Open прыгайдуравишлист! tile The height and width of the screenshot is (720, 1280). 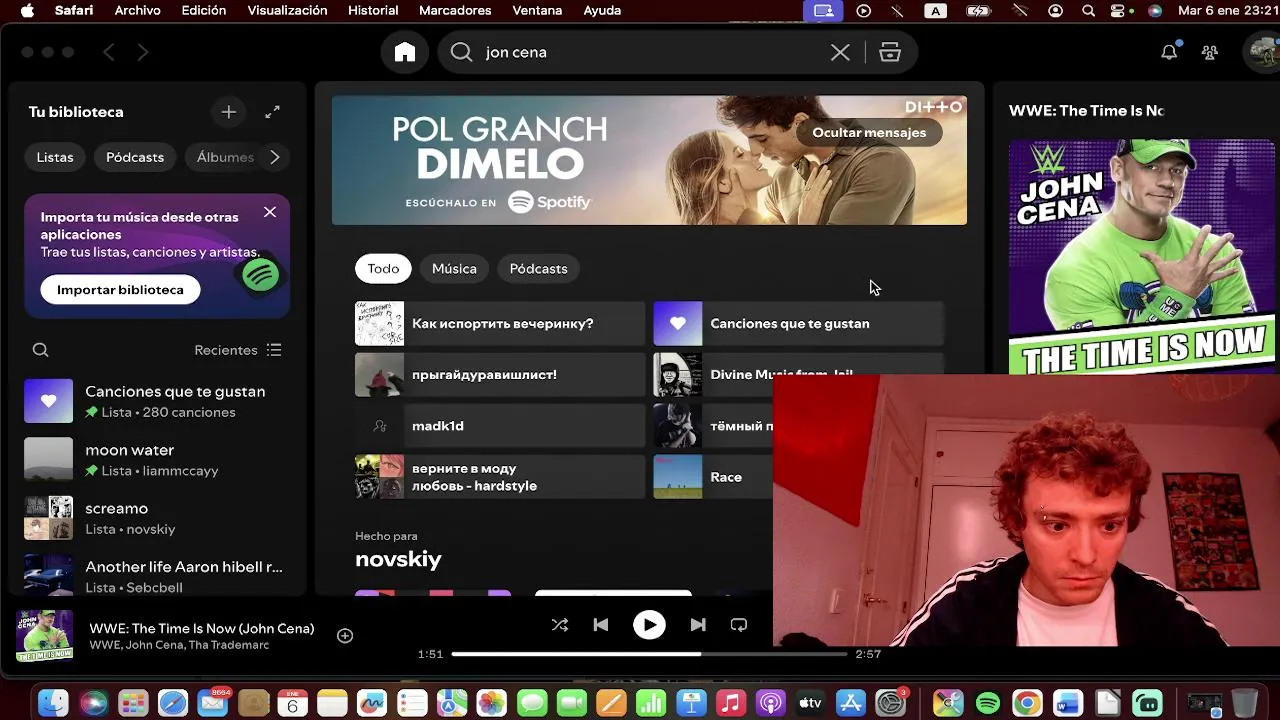[500, 375]
